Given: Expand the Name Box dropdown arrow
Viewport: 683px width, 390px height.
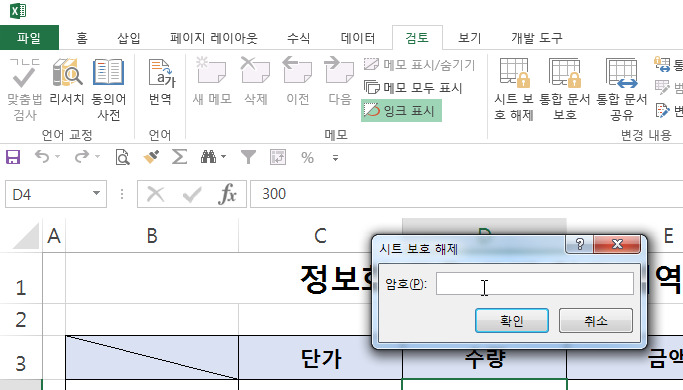Looking at the screenshot, I should click(97, 193).
